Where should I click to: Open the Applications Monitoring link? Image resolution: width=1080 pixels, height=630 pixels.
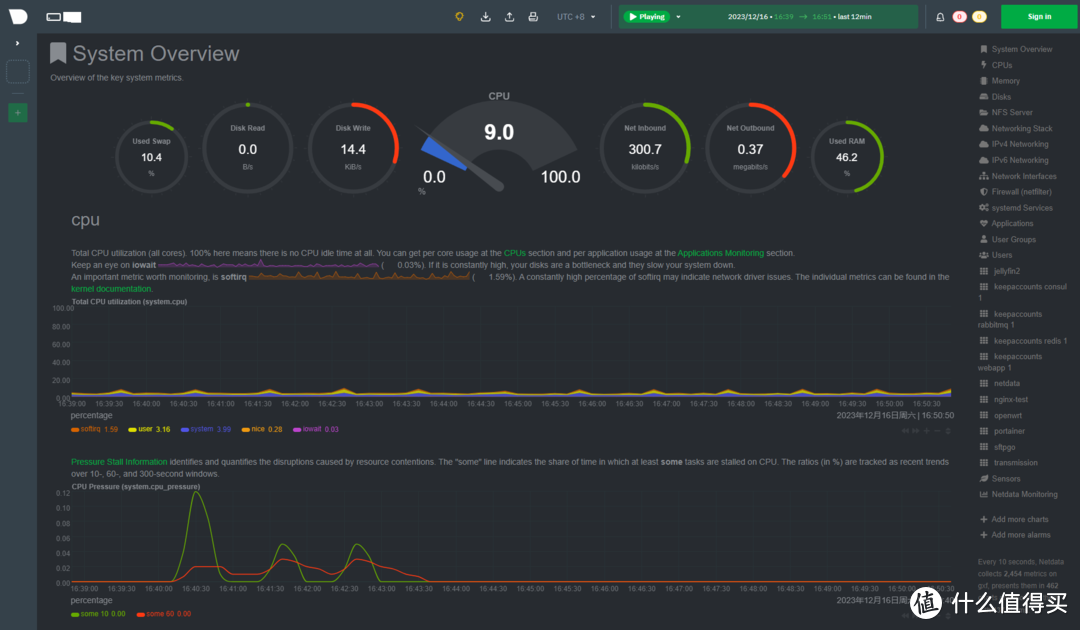click(720, 253)
